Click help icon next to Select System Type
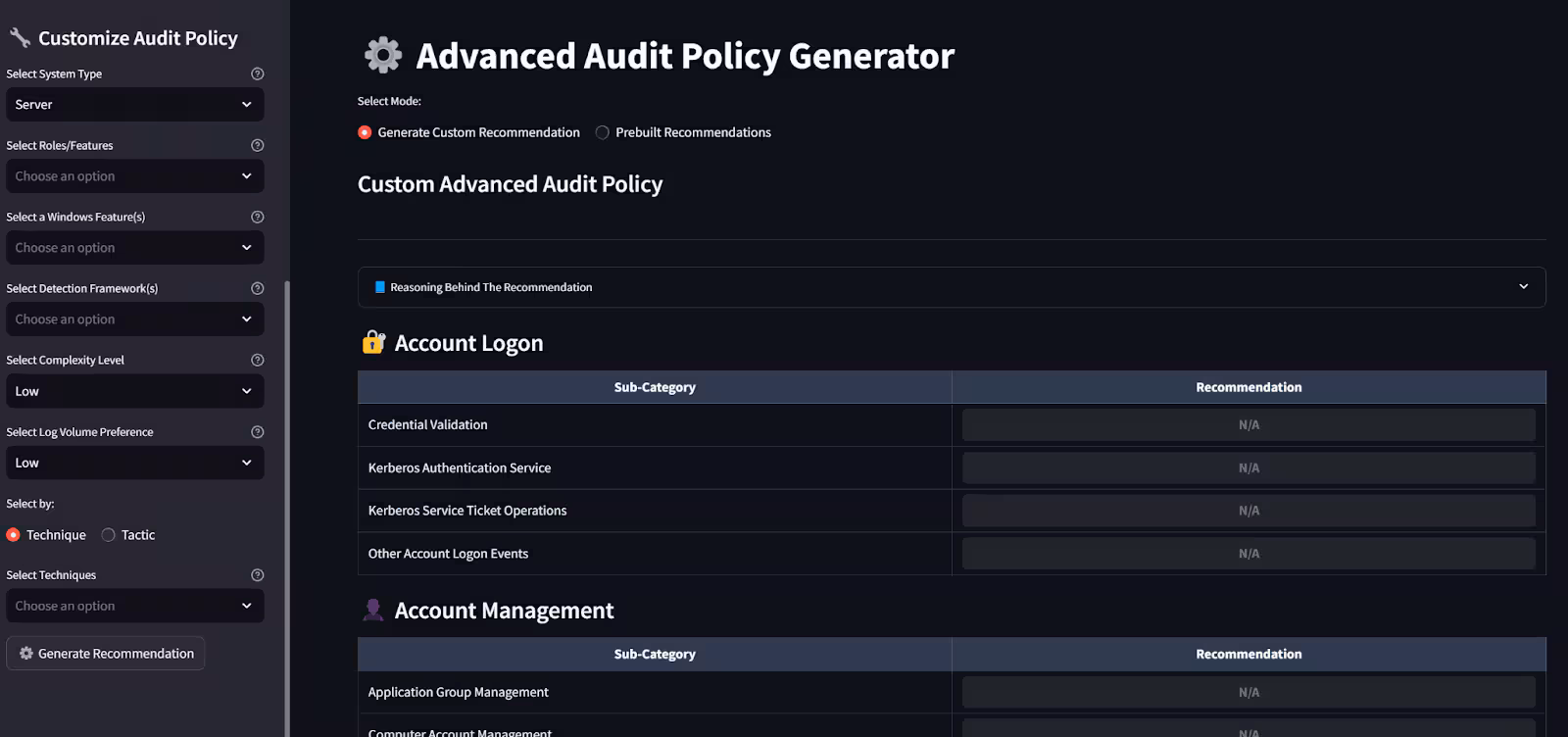 point(258,74)
